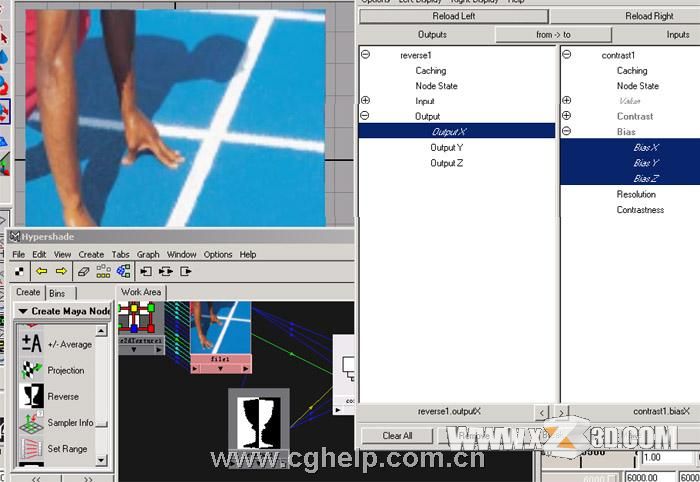
Task: Create a Set Range node
Action: click(54, 449)
